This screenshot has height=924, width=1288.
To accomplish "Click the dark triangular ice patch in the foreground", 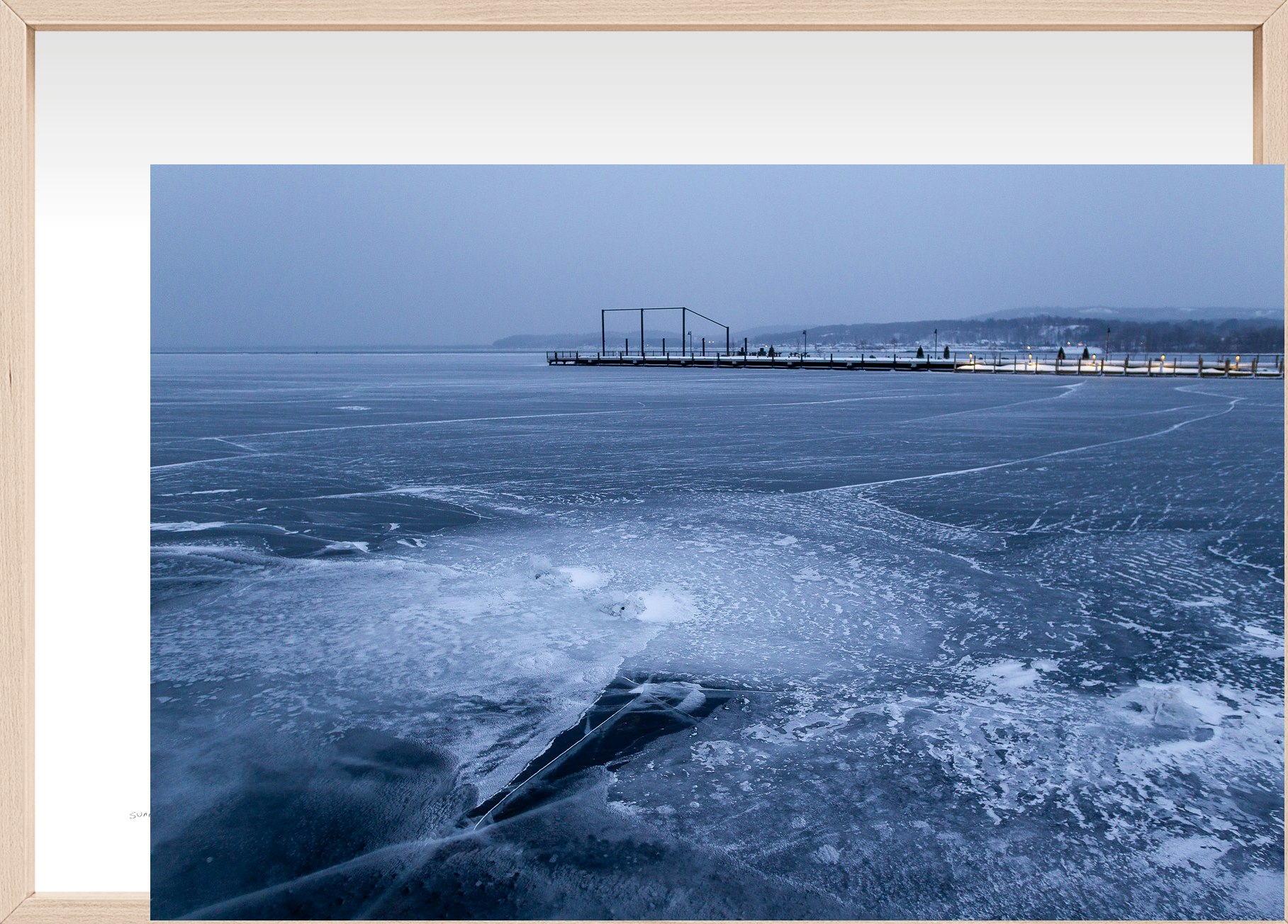I will coord(603,744).
